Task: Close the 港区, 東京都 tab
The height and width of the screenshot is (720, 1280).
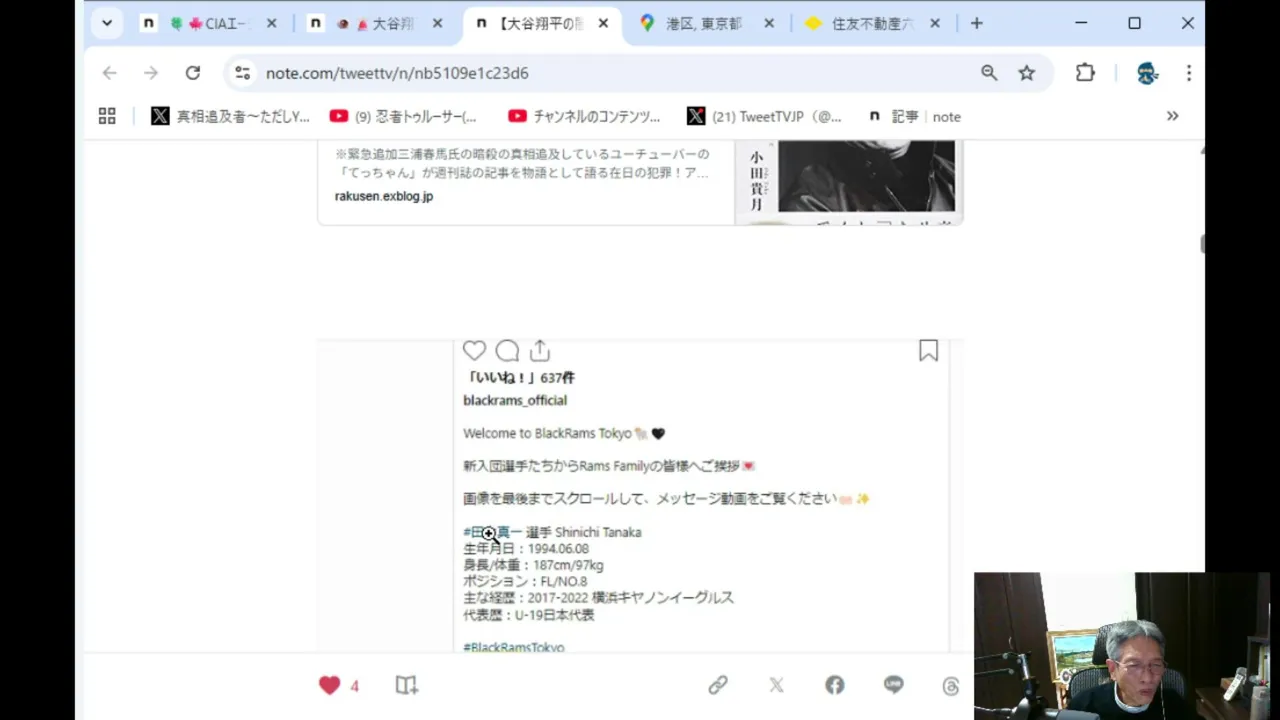Action: point(769,23)
